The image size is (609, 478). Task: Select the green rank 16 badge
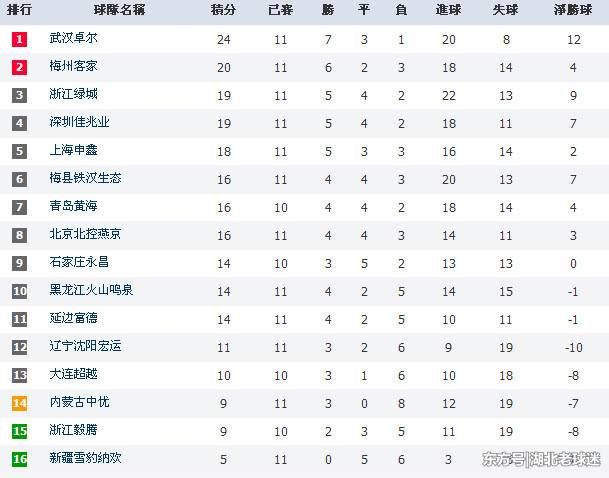19,458
